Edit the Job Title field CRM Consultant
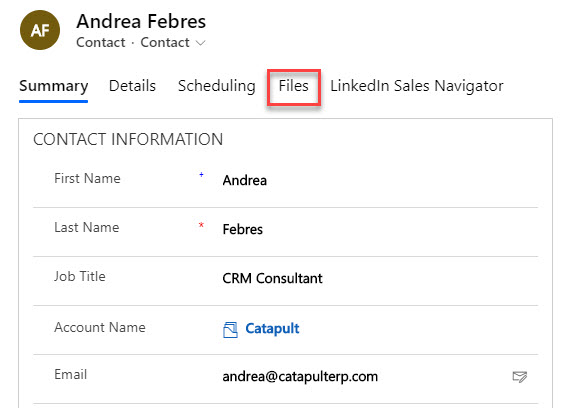The image size is (572, 408). [379, 278]
